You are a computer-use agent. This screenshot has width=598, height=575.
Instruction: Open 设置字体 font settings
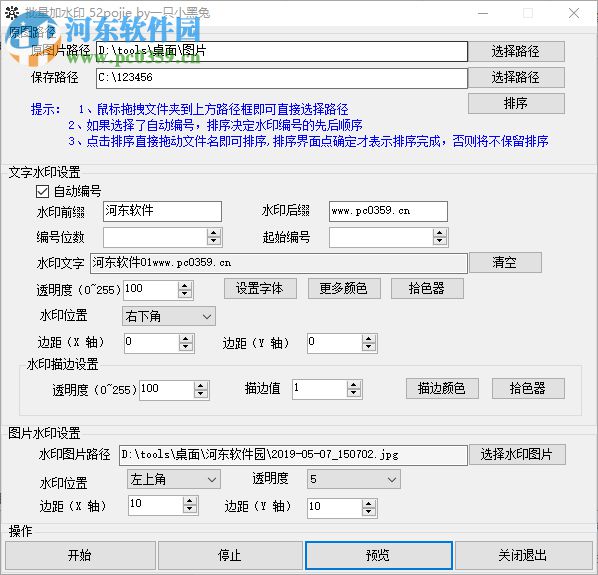(260, 288)
